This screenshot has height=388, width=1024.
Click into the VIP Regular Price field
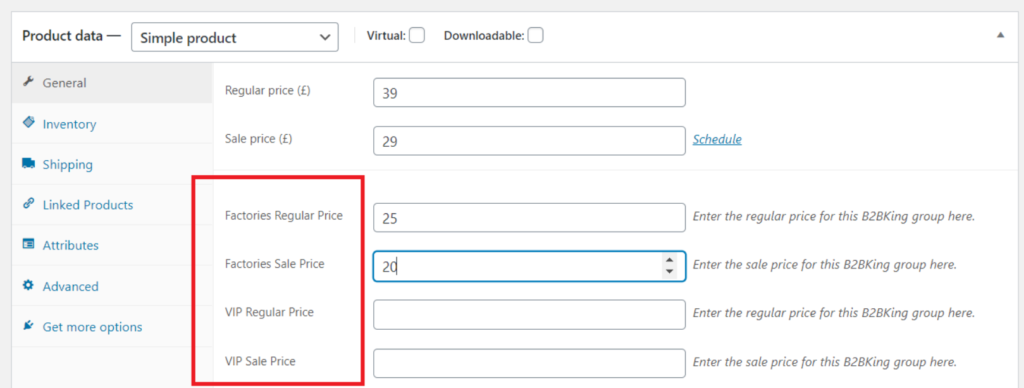click(530, 314)
